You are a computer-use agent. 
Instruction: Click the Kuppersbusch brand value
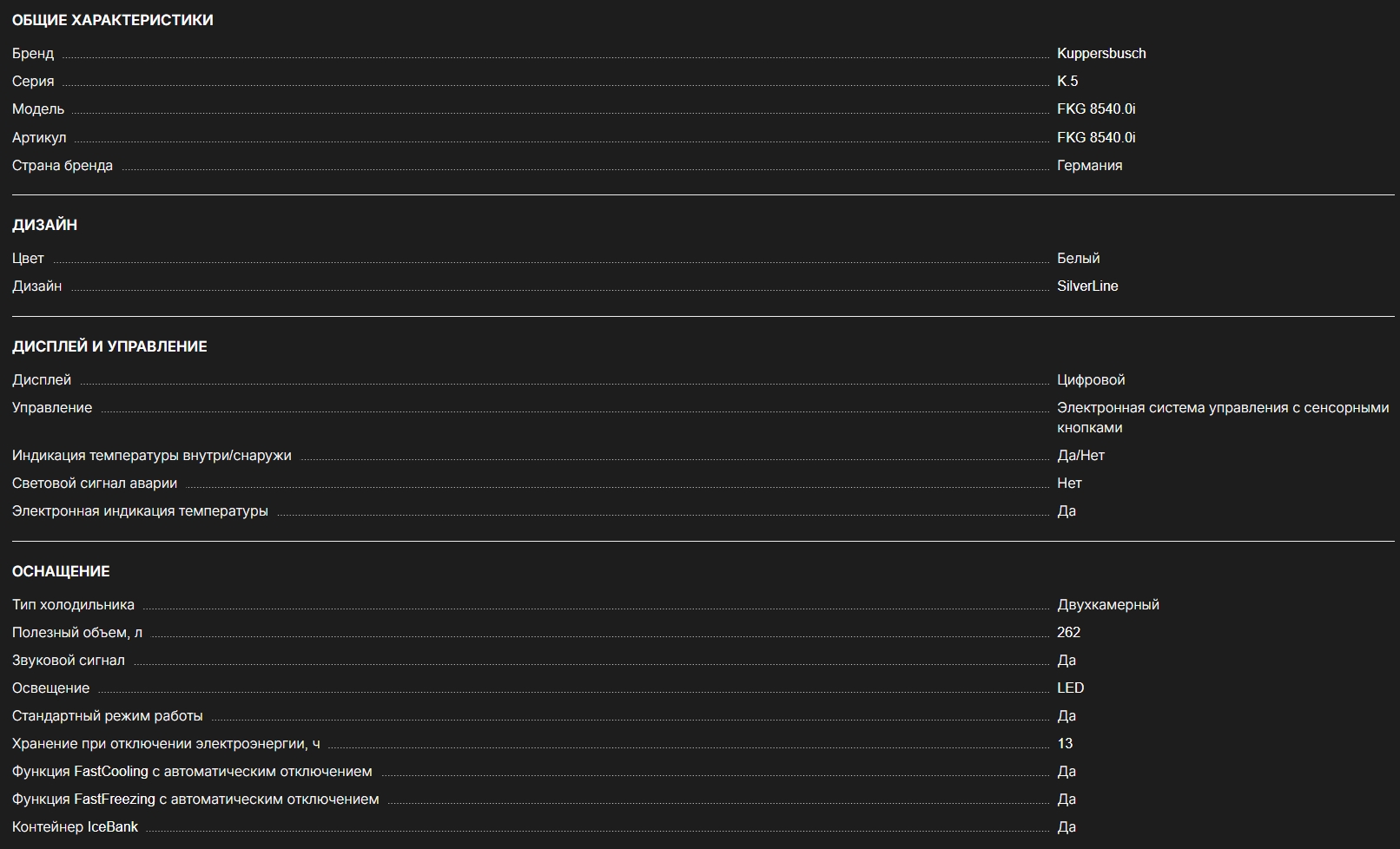1100,54
